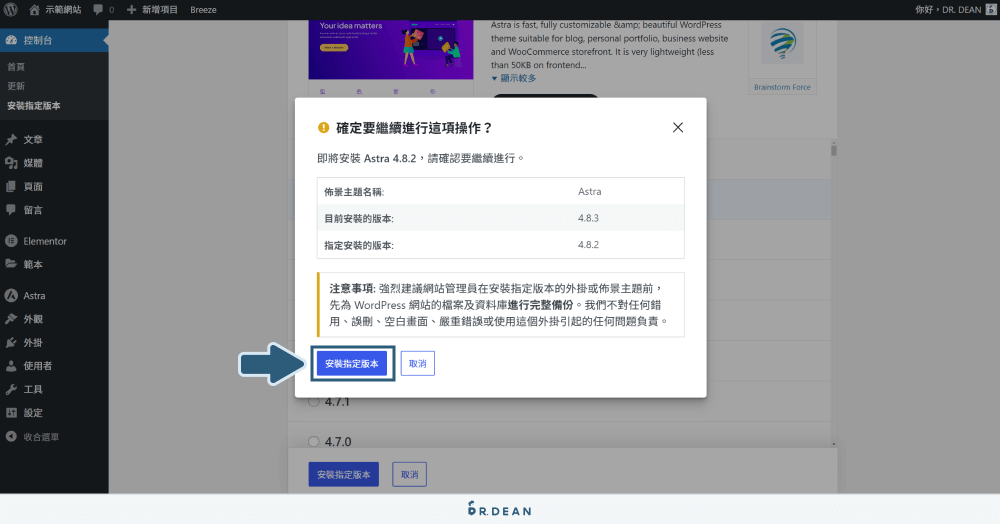Click the 4.8.2 target version value
This screenshot has width=1000, height=524.
pos(588,245)
